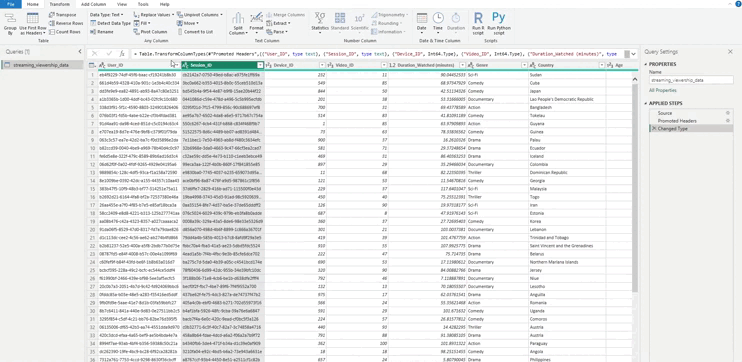Viewport: 742px width, 362px height.
Task: Open the Extract dropdown
Action: pyautogui.click(x=278, y=23)
